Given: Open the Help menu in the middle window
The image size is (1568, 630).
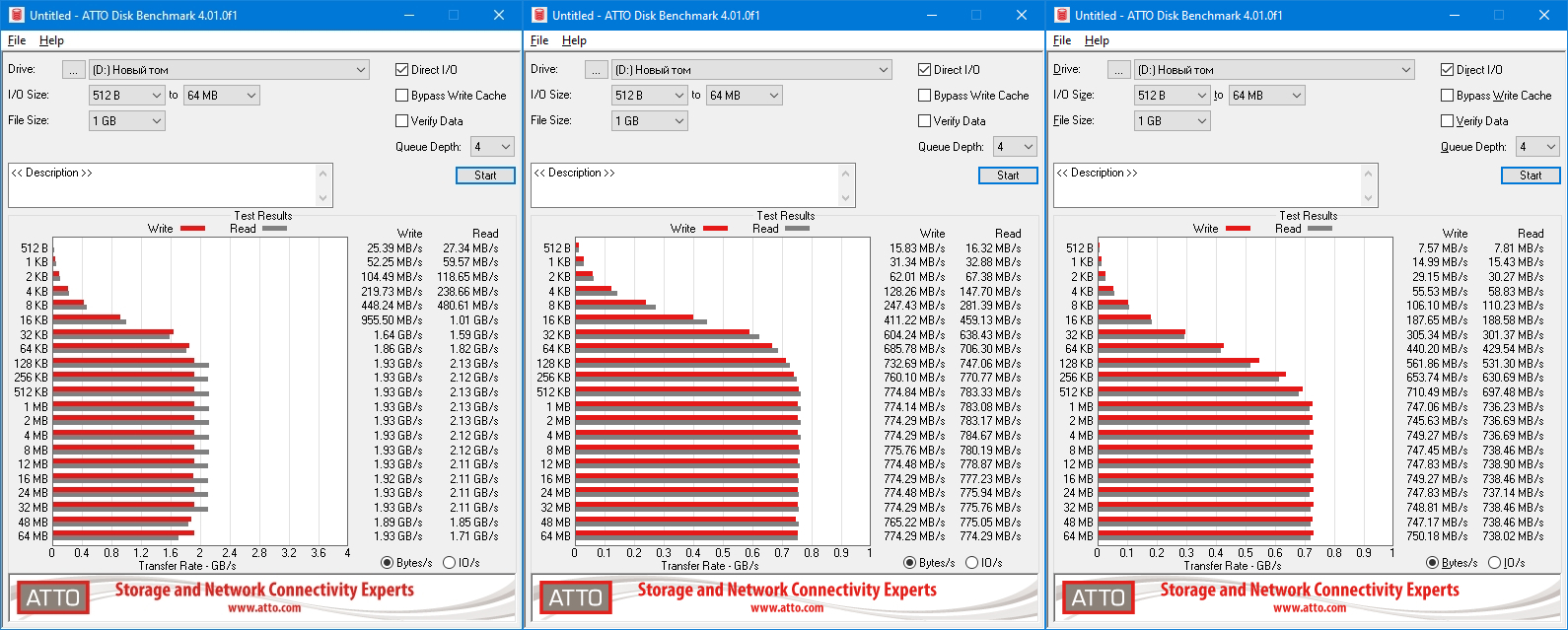Looking at the screenshot, I should point(574,40).
